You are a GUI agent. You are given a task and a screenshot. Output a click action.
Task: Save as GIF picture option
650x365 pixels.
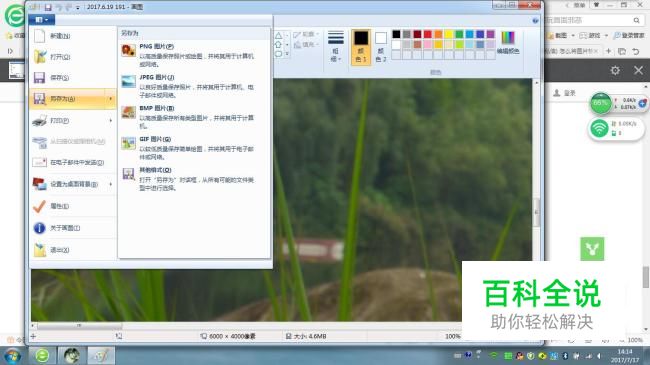[x=194, y=148]
